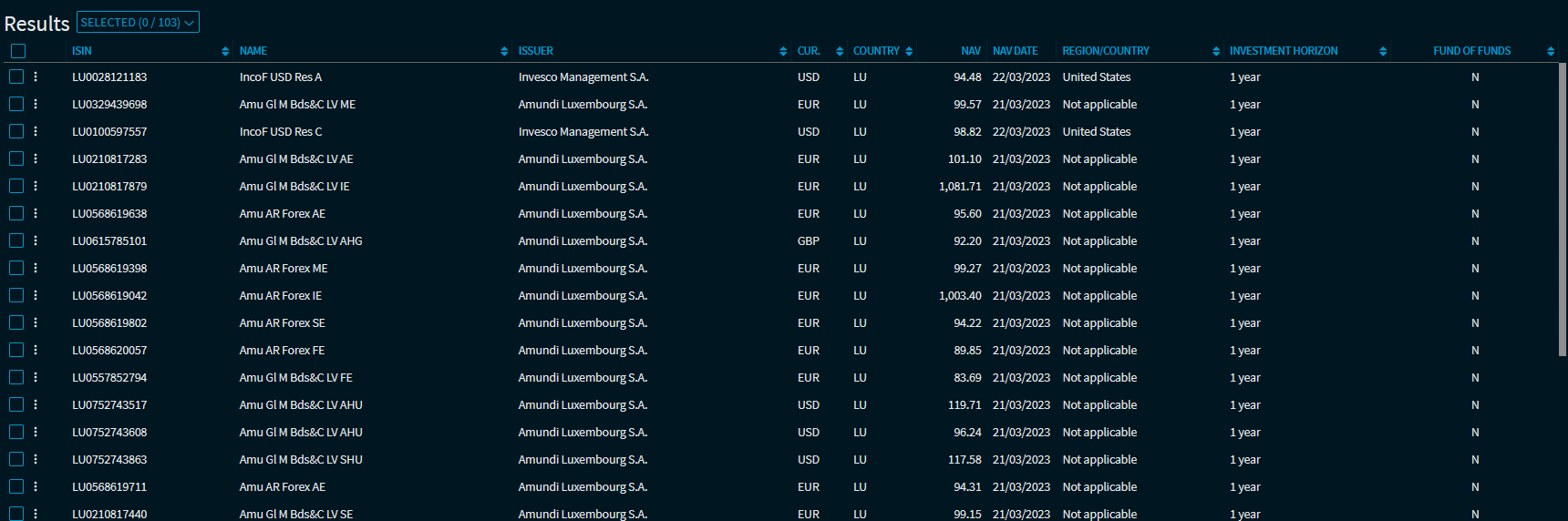Open row actions for LU0568619802
The height and width of the screenshot is (521, 1568).
[x=36, y=323]
